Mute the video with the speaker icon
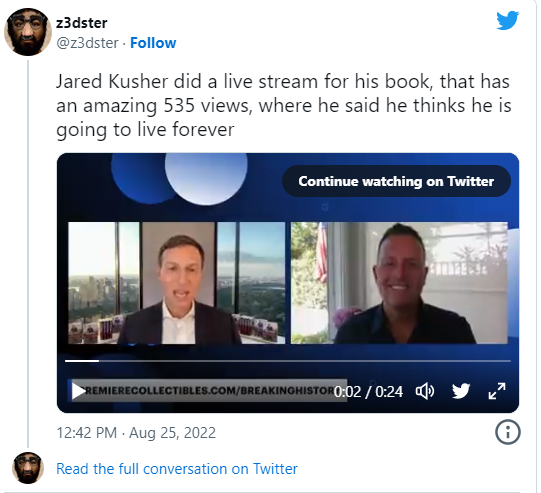The height and width of the screenshot is (493, 541). (x=425, y=391)
